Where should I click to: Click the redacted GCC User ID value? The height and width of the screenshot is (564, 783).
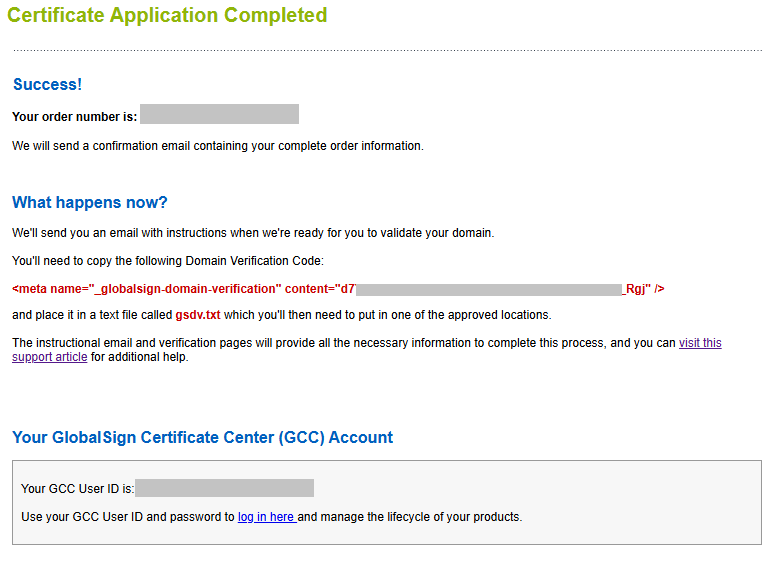coord(224,488)
